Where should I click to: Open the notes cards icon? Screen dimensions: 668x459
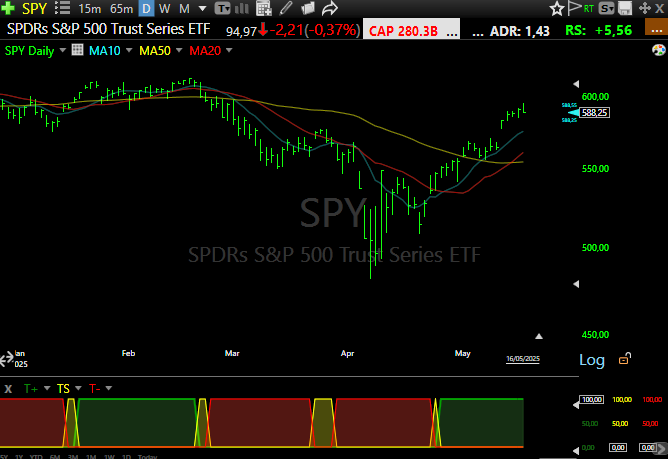coord(308,8)
